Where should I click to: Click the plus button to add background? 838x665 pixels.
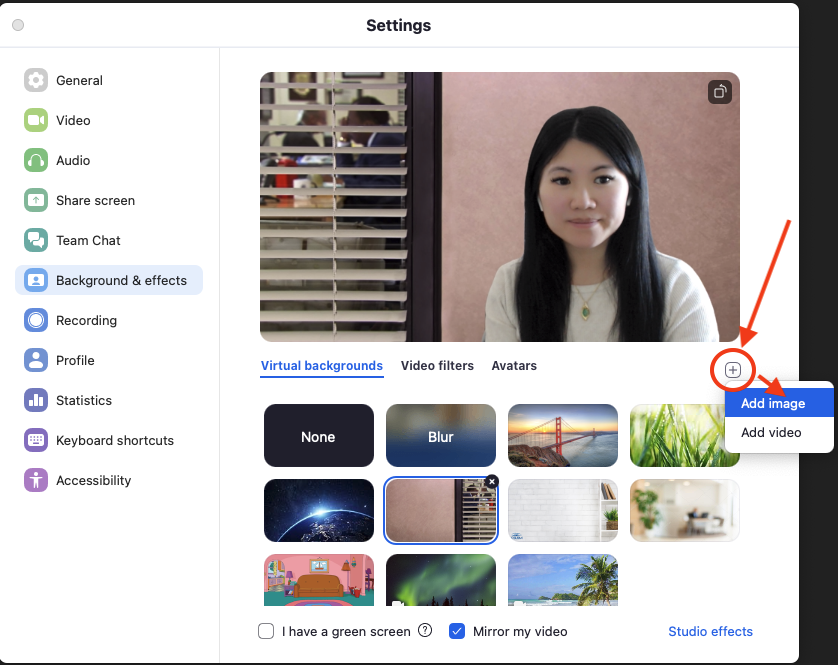pos(733,370)
